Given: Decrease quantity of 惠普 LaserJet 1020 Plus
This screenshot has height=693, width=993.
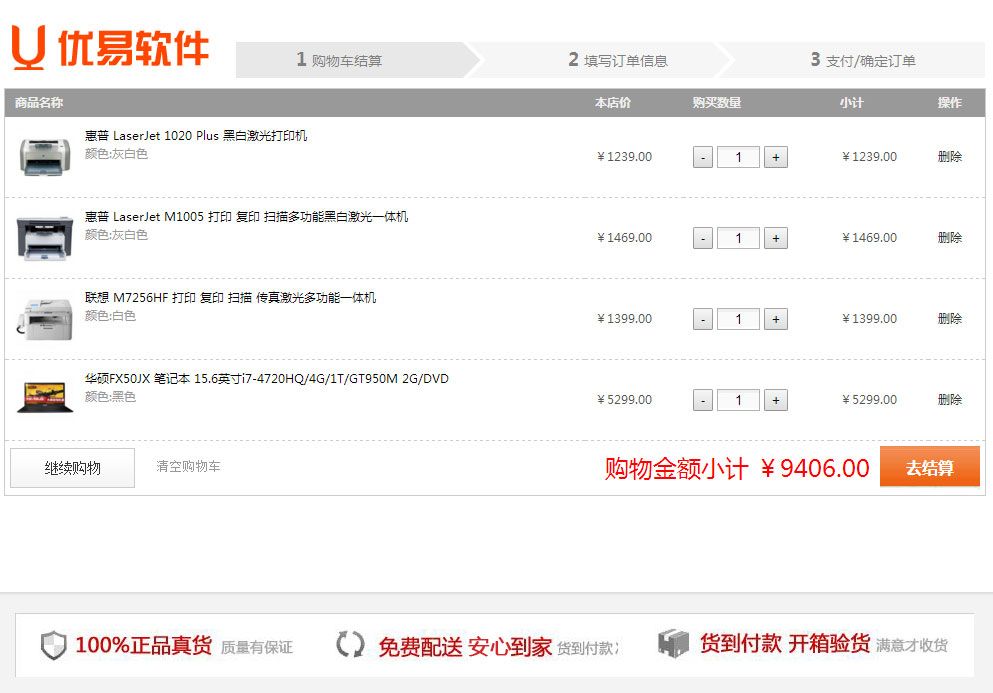Looking at the screenshot, I should tap(703, 157).
